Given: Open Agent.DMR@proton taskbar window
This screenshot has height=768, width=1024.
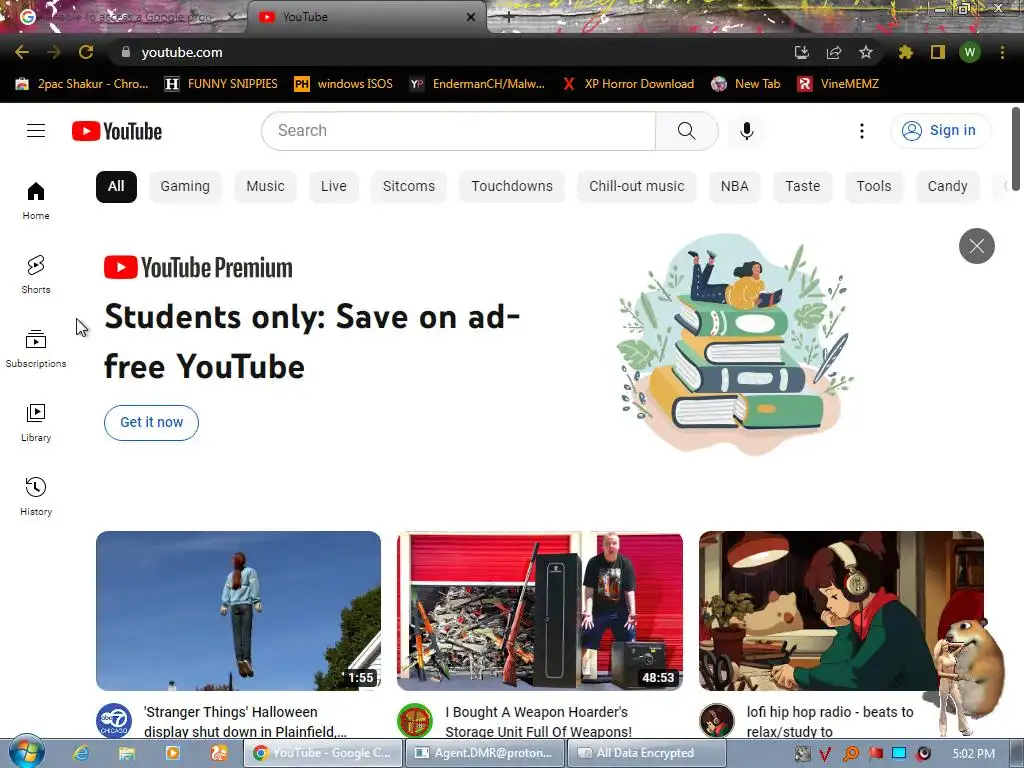Looking at the screenshot, I should 485,753.
